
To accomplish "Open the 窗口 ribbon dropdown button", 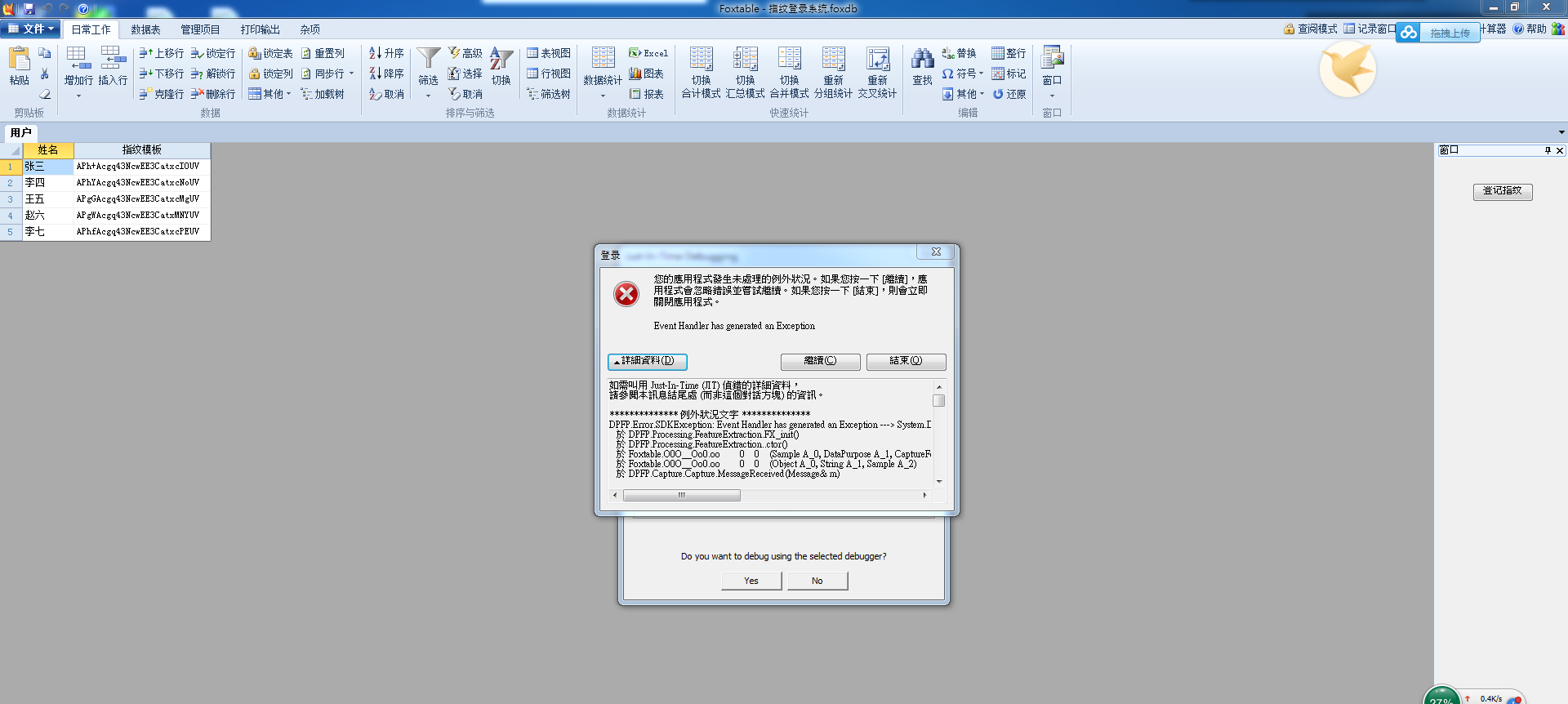I will (1052, 72).
